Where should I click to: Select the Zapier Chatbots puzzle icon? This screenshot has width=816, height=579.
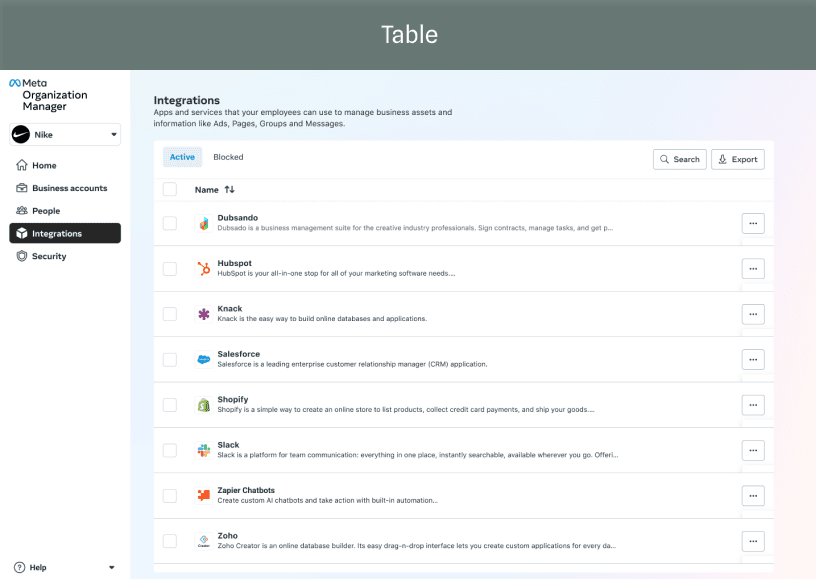[204, 494]
